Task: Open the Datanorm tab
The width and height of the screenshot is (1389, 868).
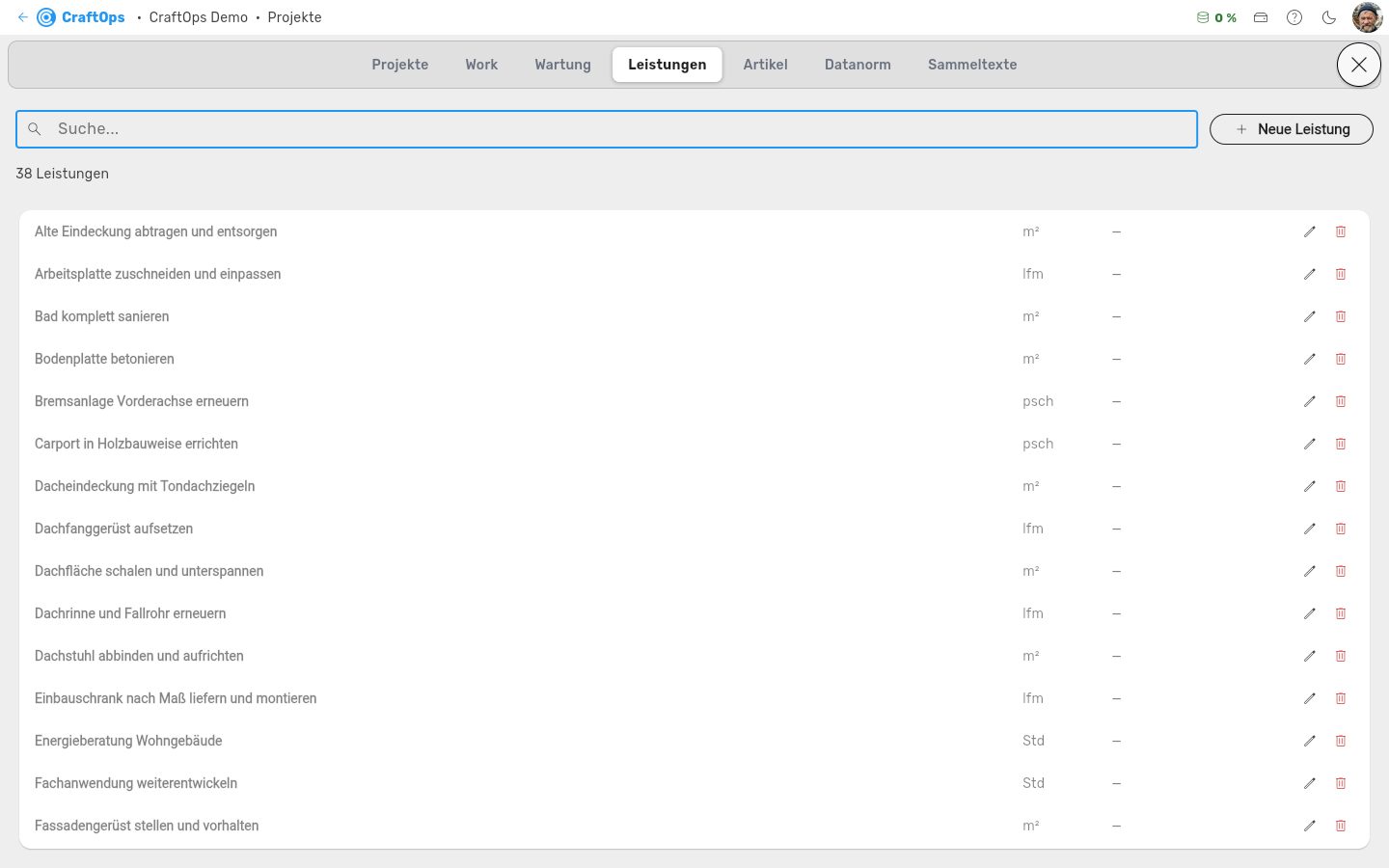Action: pos(858,65)
